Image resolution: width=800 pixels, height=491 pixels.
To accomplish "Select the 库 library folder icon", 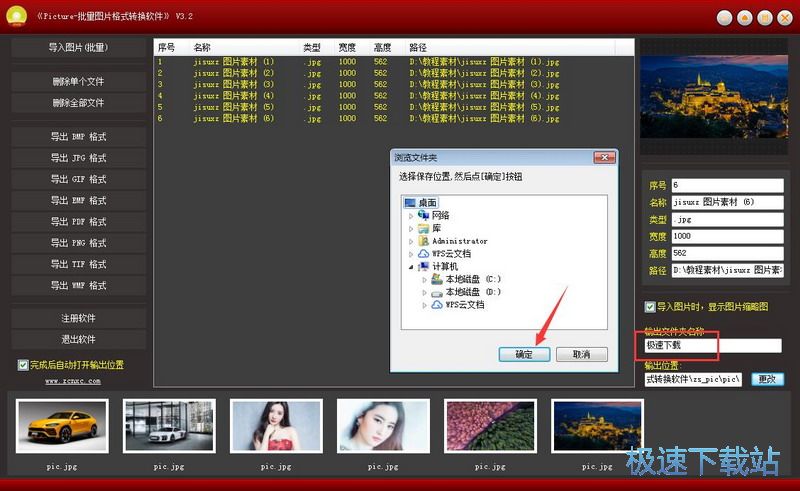I will click(423, 228).
